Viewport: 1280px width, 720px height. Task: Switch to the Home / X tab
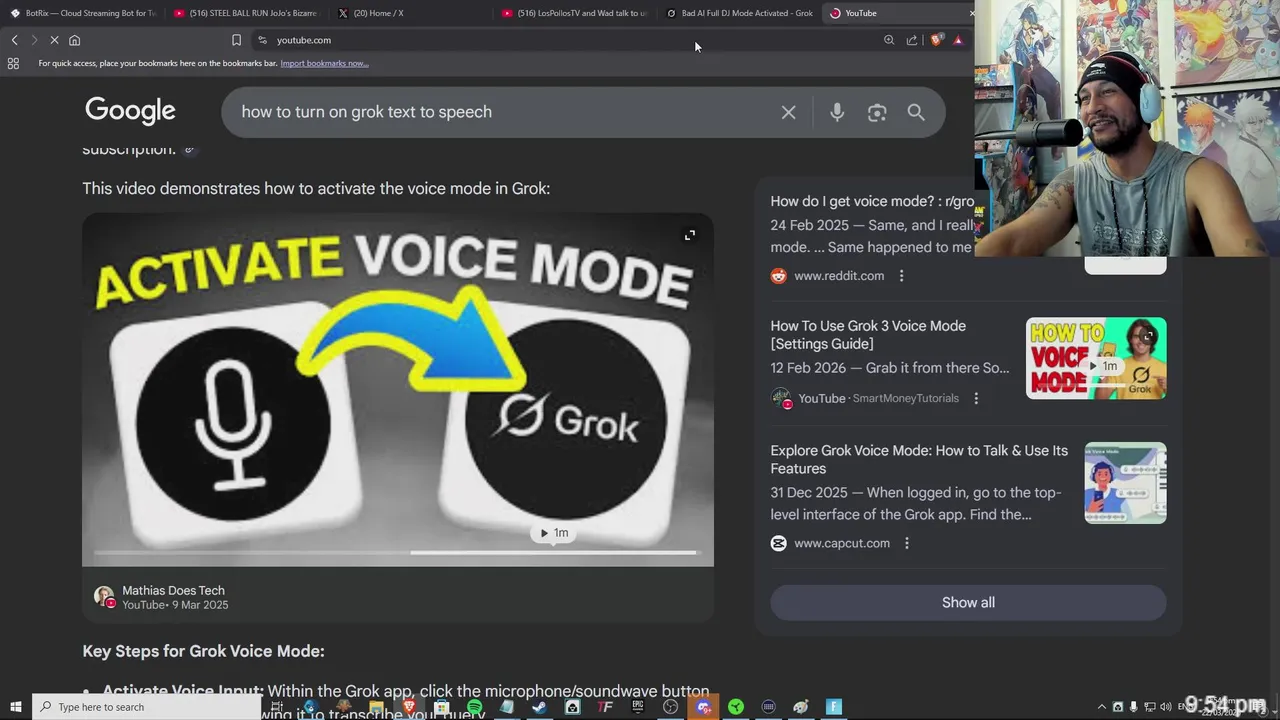pos(410,13)
